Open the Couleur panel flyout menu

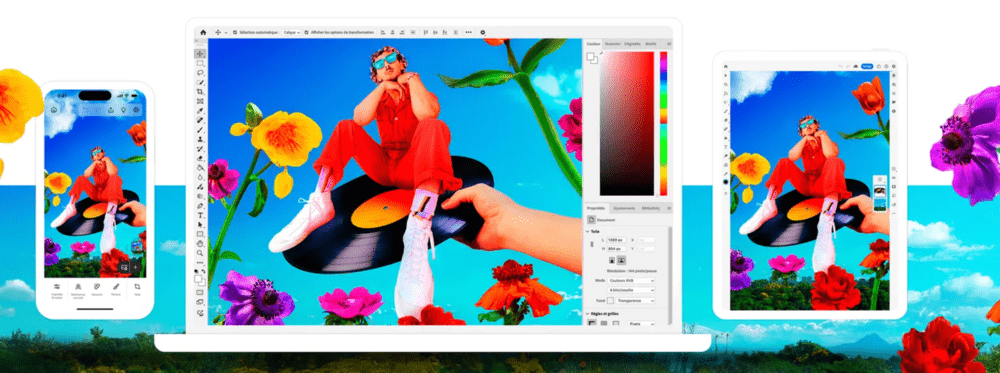coord(669,44)
